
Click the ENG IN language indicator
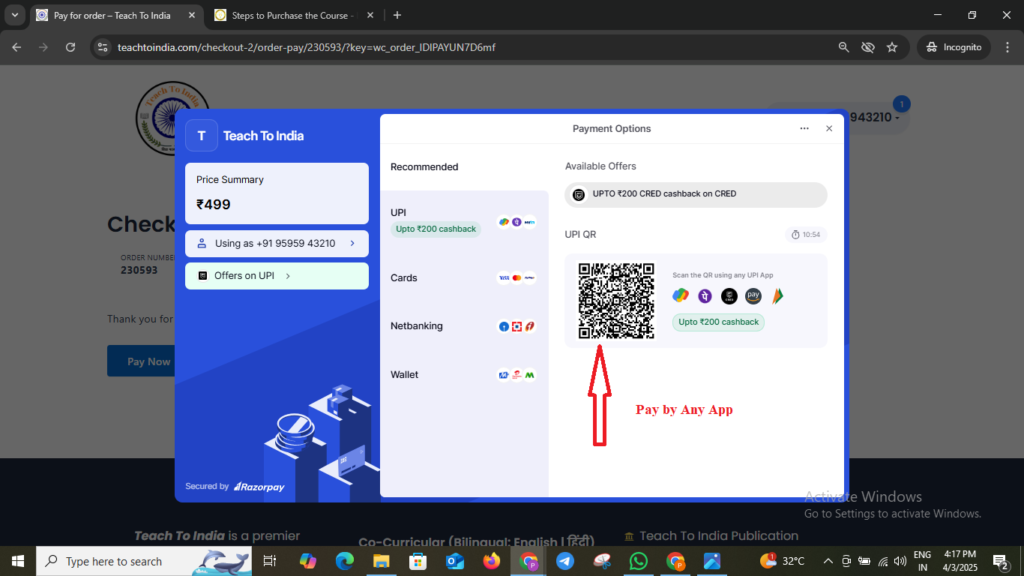(922, 561)
